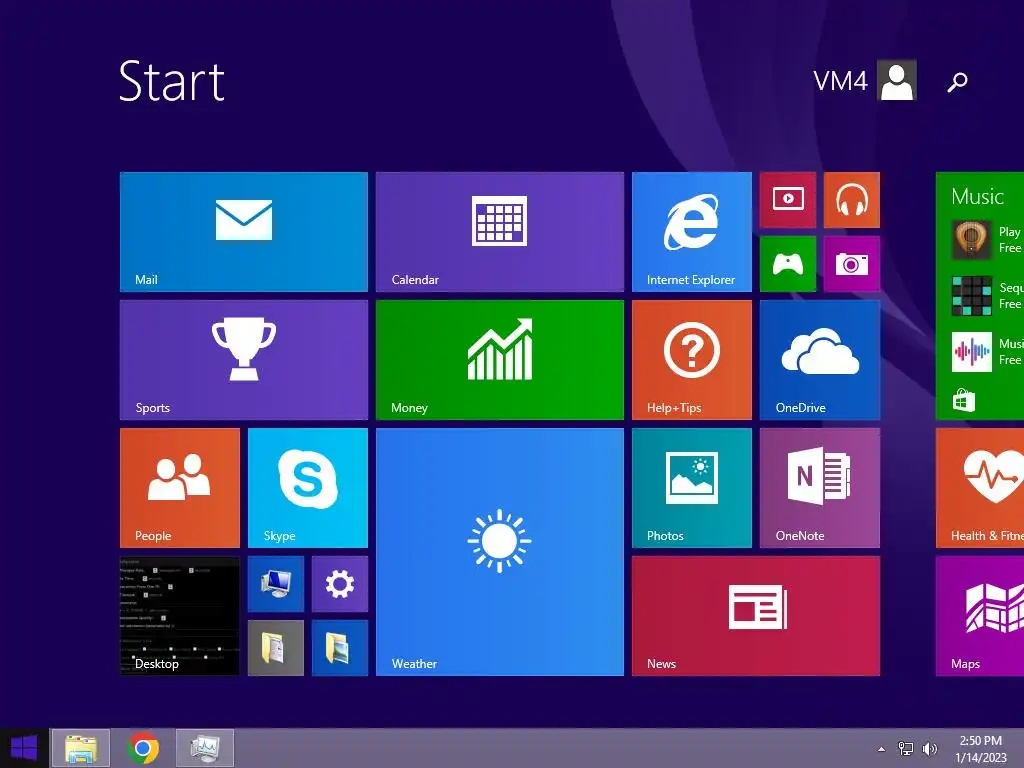1024x768 pixels.
Task: Open the PC settings gear tile
Action: (340, 584)
